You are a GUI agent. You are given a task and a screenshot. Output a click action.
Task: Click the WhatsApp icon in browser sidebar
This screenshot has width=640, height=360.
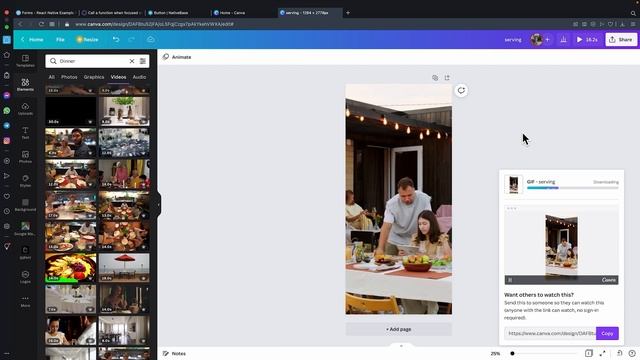(x=7, y=111)
